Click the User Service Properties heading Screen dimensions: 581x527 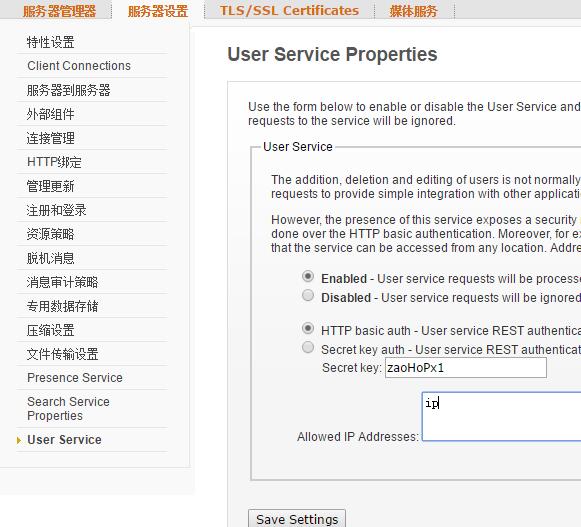pos(332,54)
